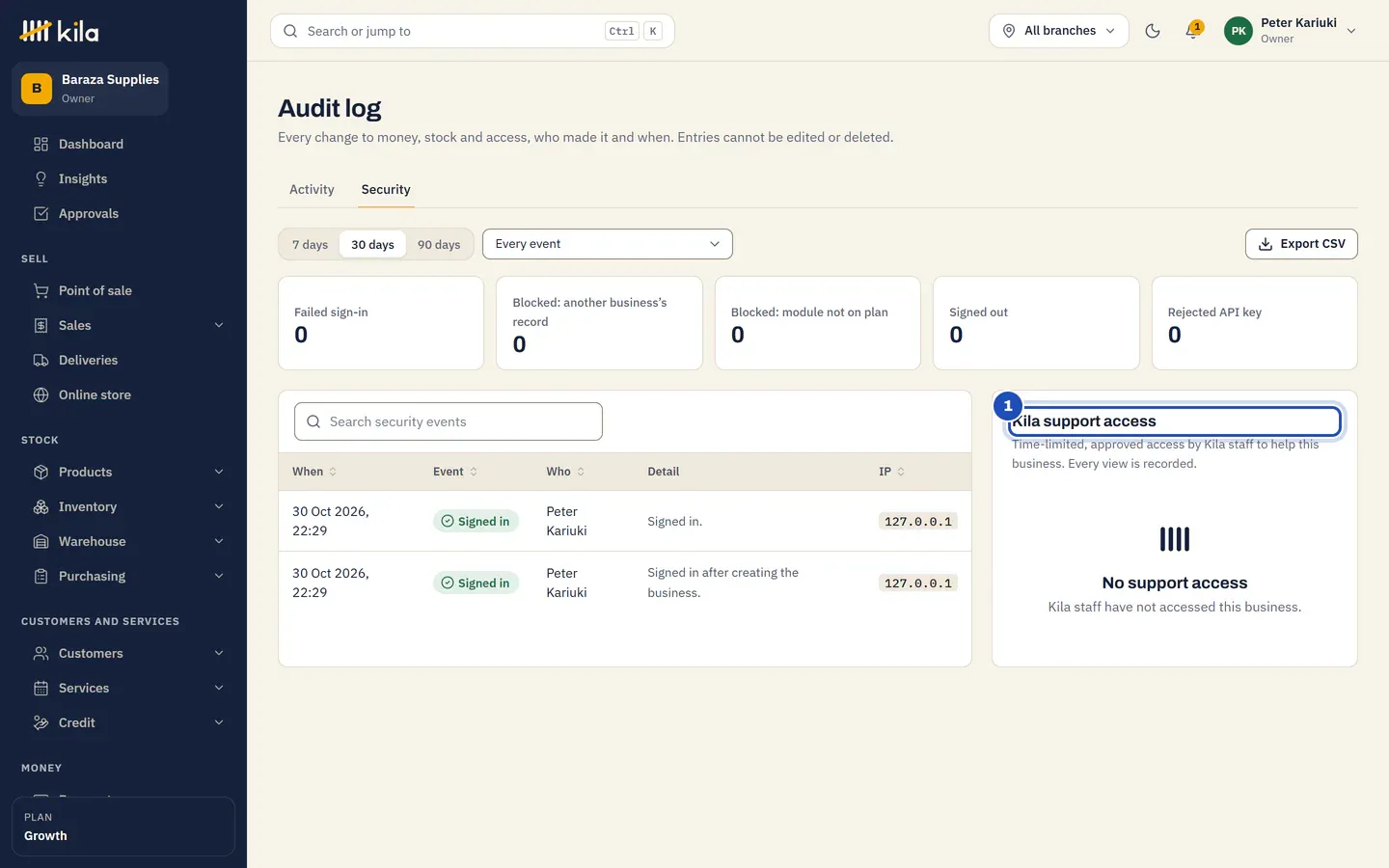Image resolution: width=1389 pixels, height=868 pixels.
Task: Focus the Search or jump to box
Action: [x=473, y=31]
